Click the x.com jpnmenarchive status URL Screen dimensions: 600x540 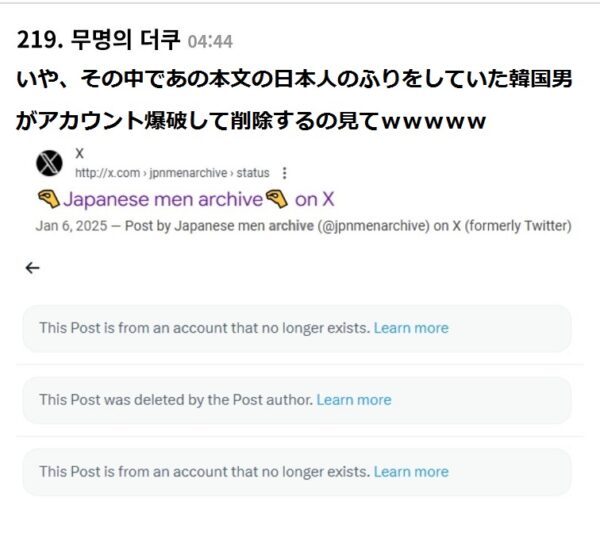[x=172, y=173]
